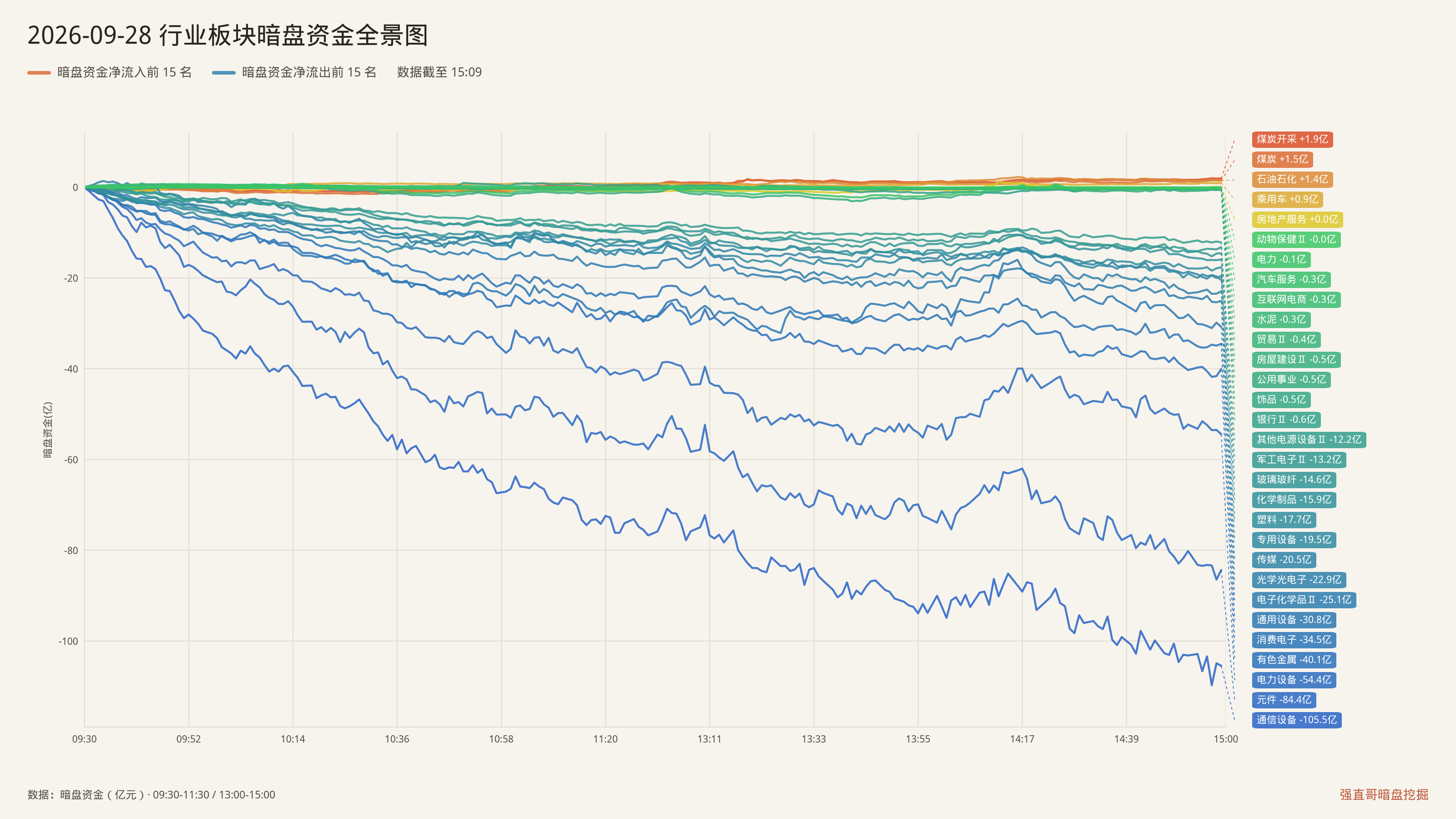Select the 元件 -84.4亿 label
This screenshot has height=819, width=1456.
pos(1284,700)
